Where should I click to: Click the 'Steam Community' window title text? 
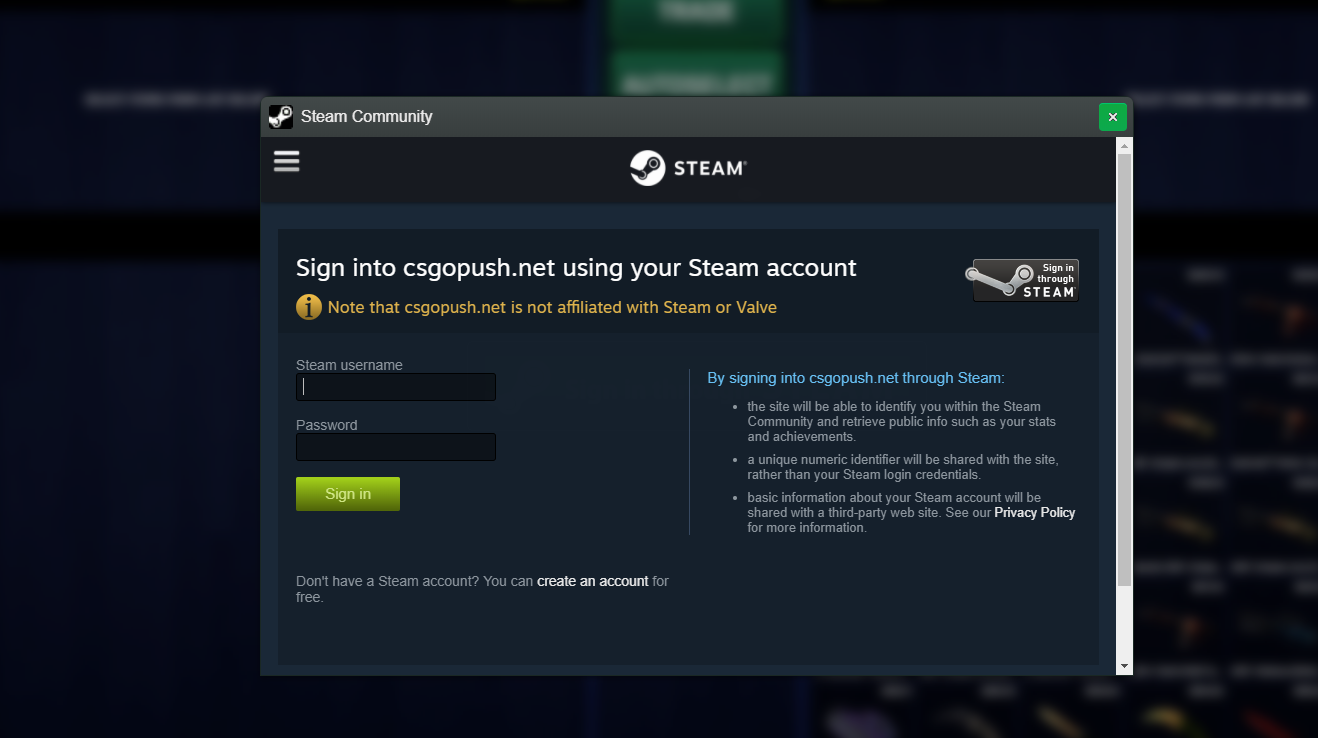pyautogui.click(x=367, y=117)
